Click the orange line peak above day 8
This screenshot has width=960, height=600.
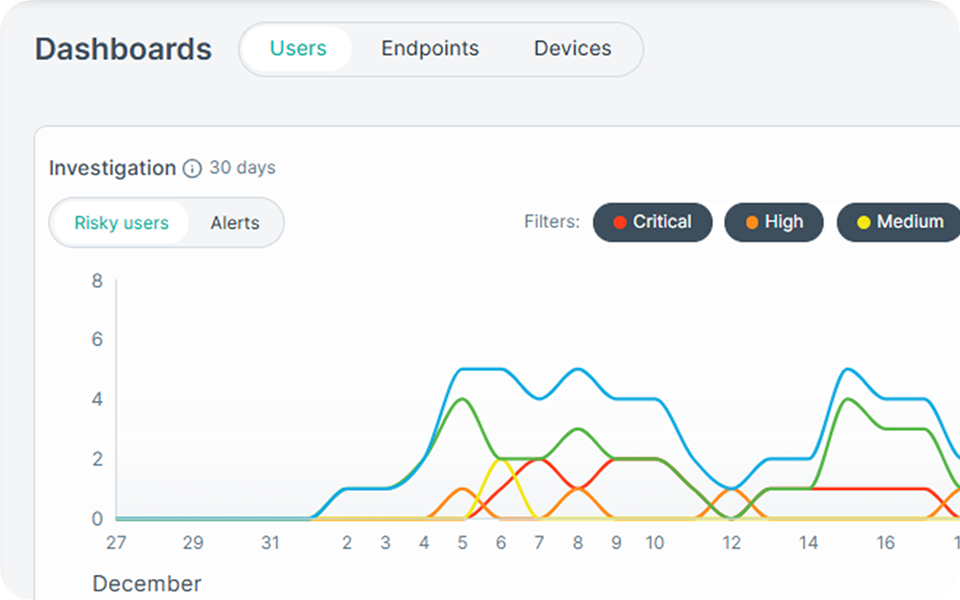click(x=578, y=489)
